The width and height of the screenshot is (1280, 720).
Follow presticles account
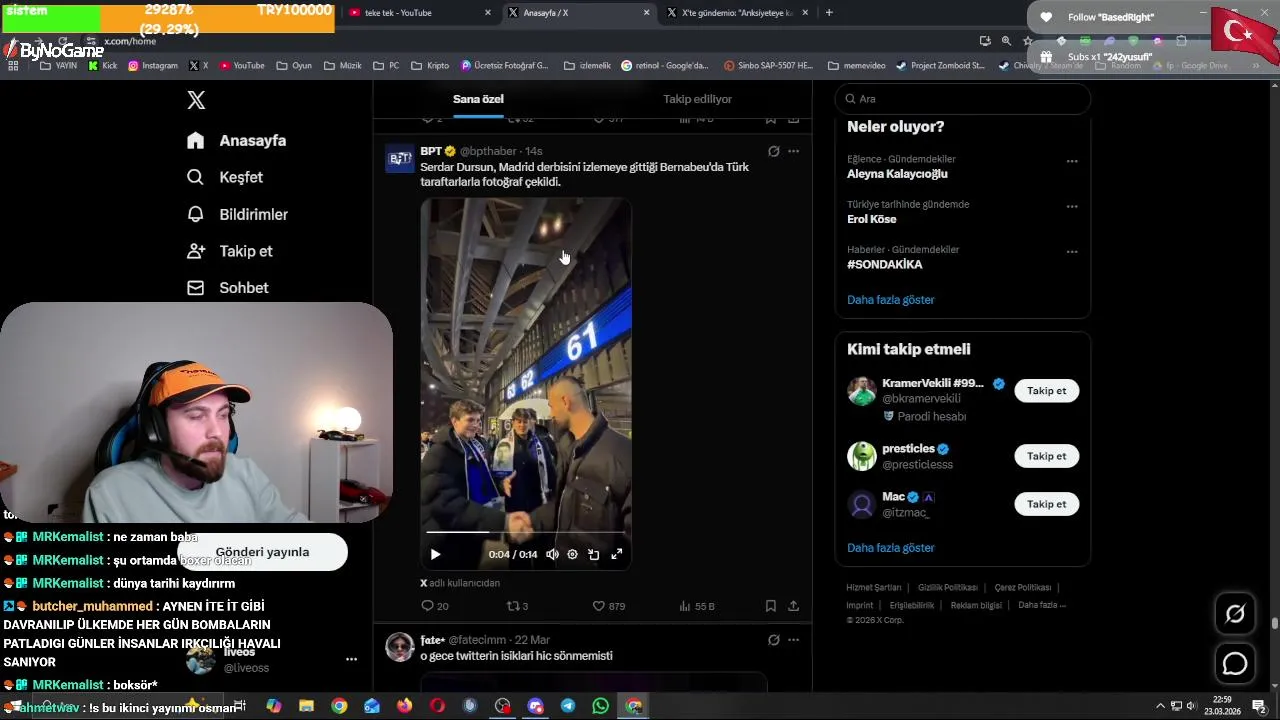[x=1046, y=456]
